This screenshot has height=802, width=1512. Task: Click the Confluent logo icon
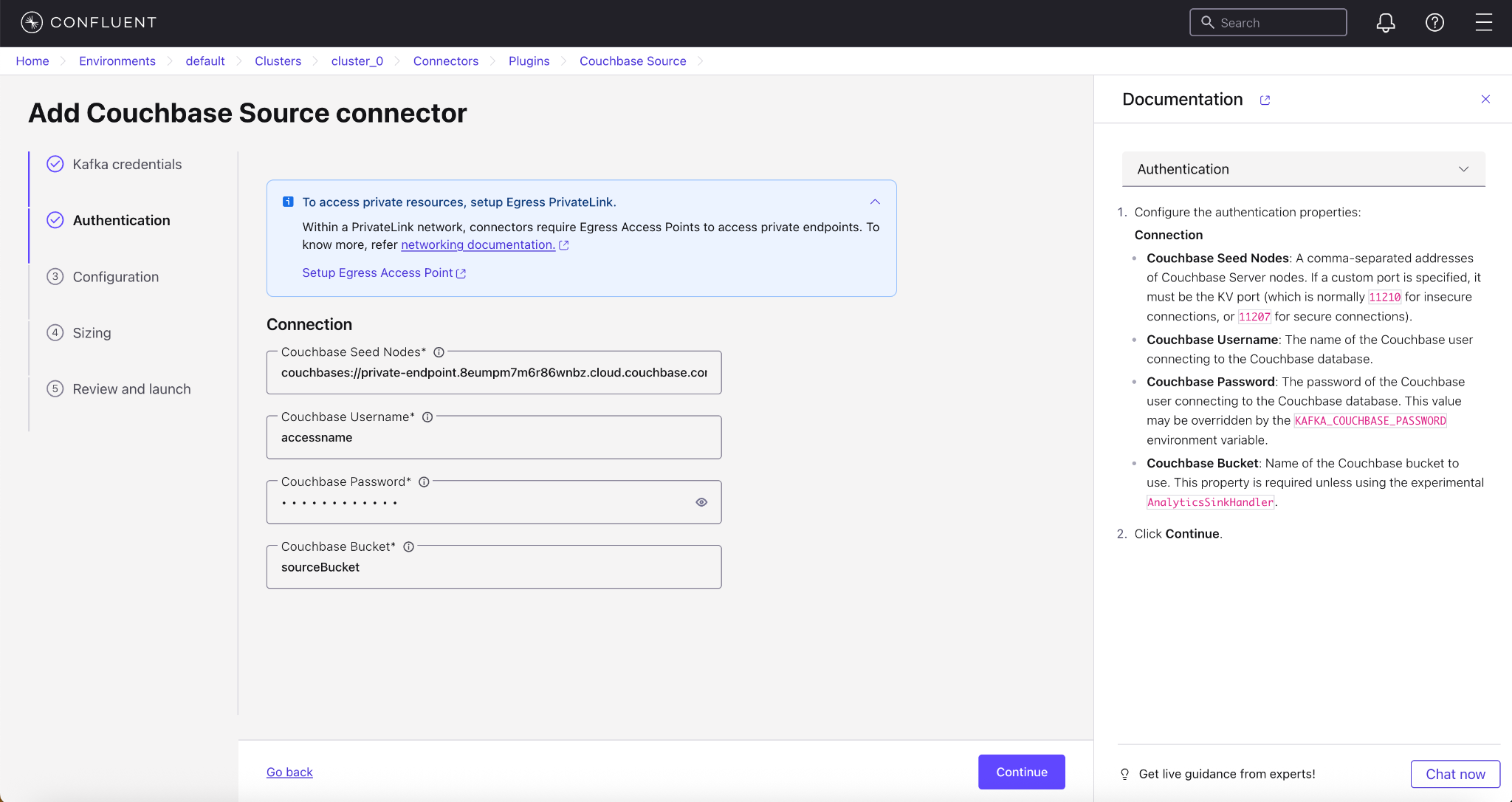click(x=32, y=22)
